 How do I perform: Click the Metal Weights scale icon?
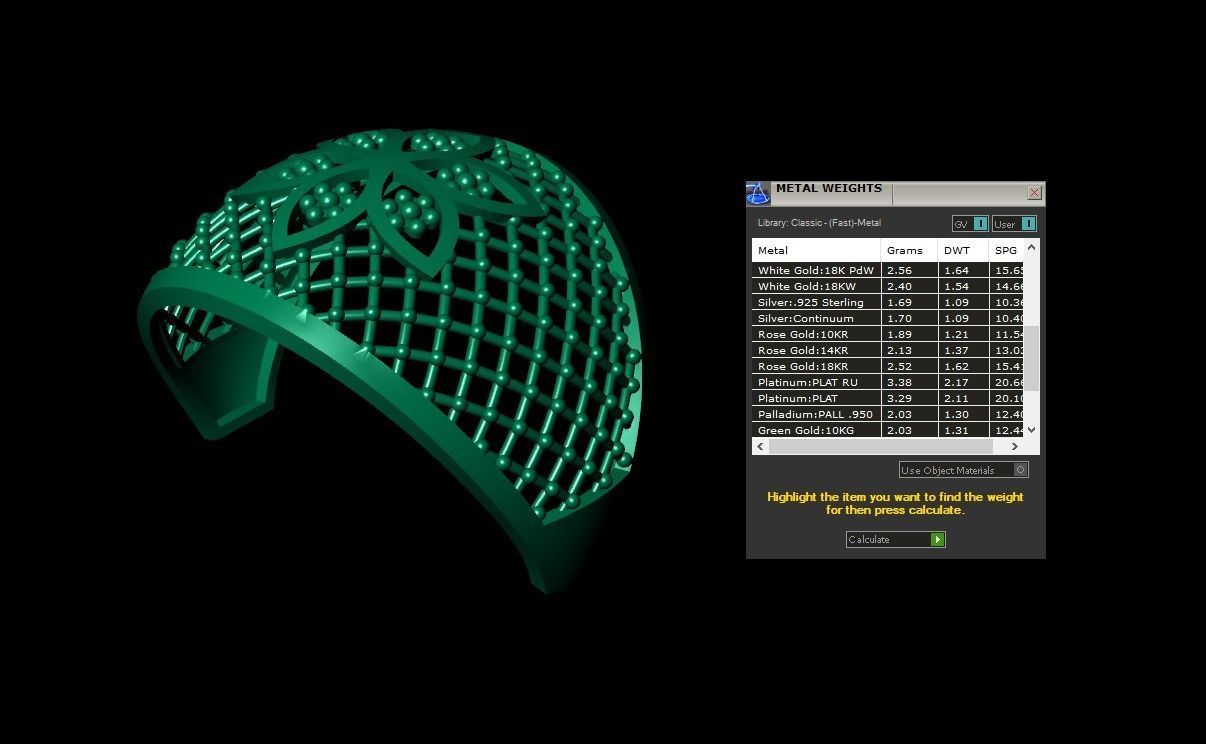(x=758, y=193)
